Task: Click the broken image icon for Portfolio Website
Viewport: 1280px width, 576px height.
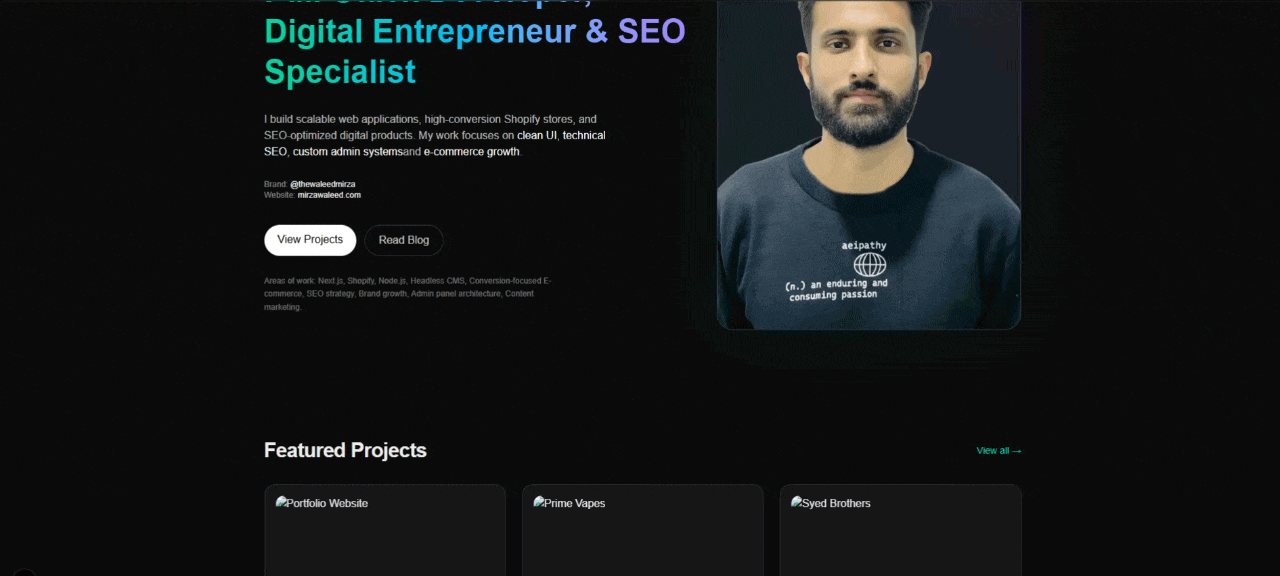Action: point(281,502)
